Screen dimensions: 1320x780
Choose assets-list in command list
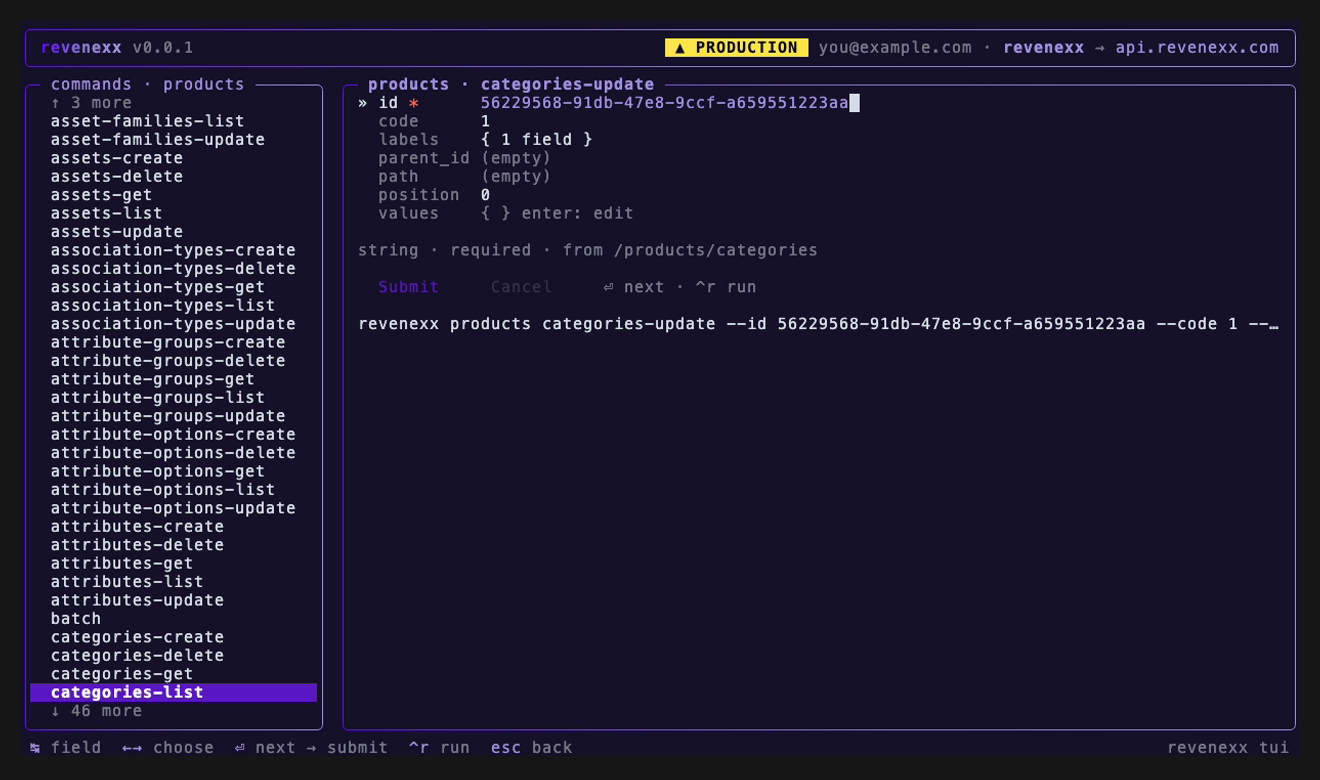pyautogui.click(x=107, y=213)
